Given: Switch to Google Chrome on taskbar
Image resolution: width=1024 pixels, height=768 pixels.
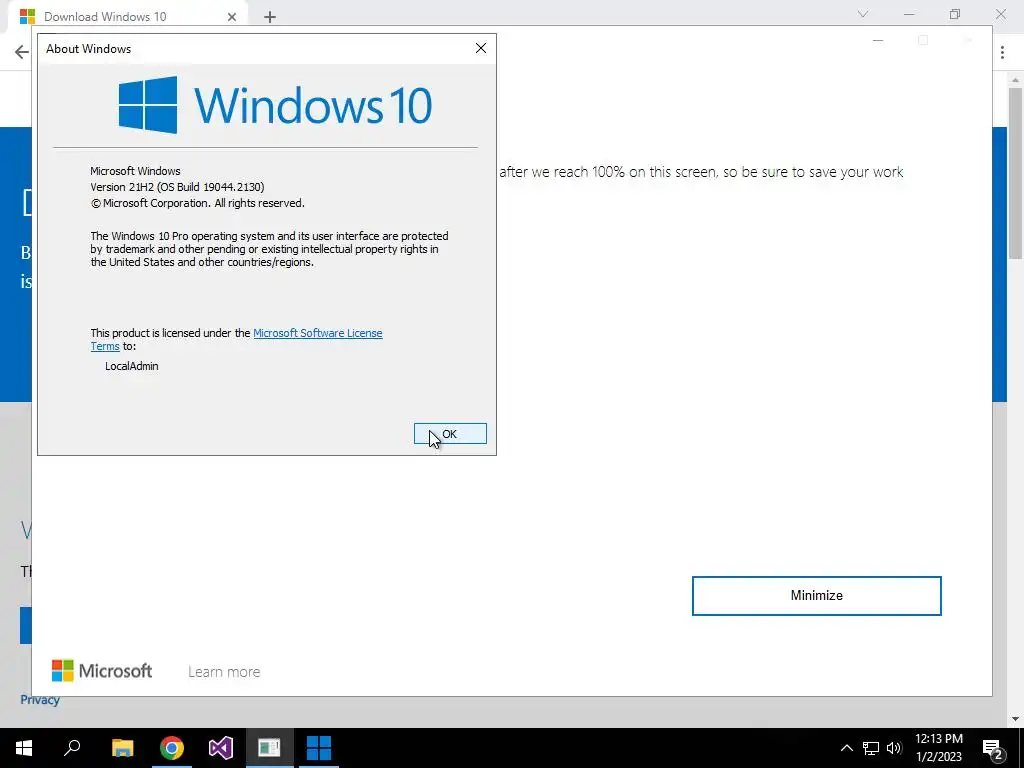Looking at the screenshot, I should (x=172, y=748).
